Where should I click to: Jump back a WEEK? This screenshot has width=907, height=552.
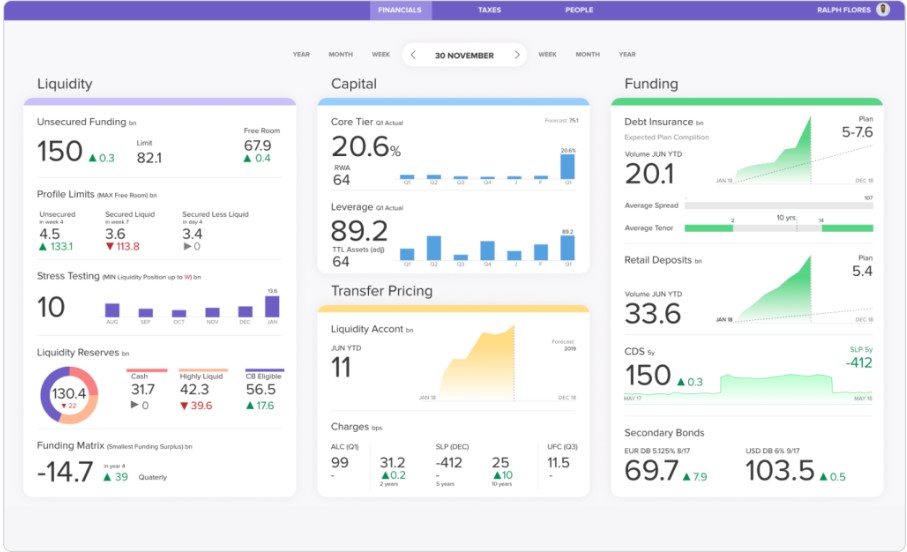coord(381,54)
